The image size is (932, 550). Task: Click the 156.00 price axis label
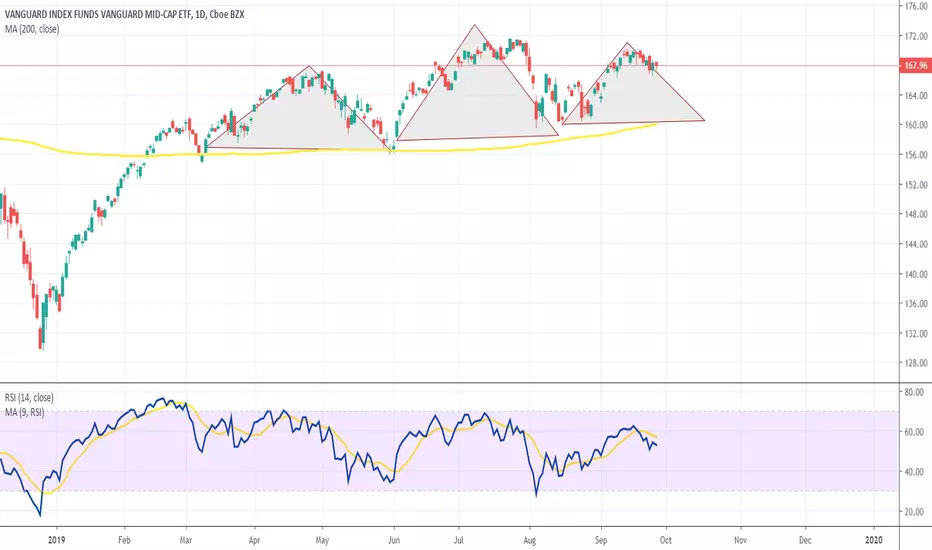coord(915,155)
